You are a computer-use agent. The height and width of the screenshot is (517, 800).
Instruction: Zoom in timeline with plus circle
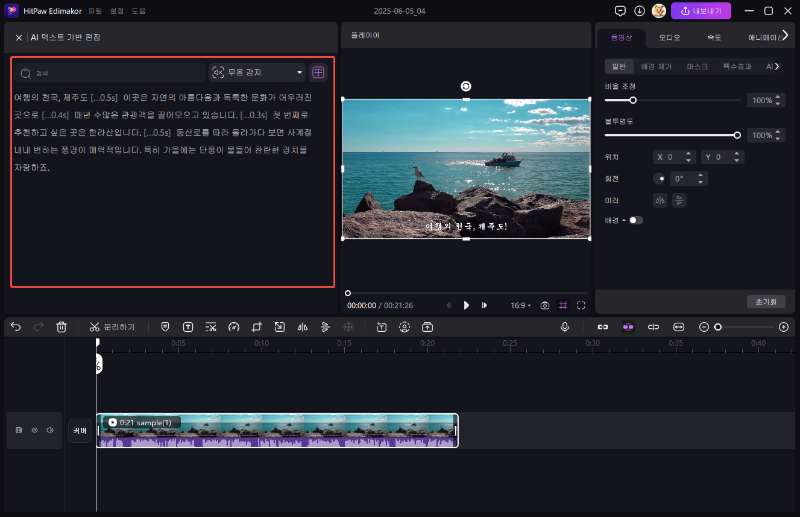click(784, 327)
